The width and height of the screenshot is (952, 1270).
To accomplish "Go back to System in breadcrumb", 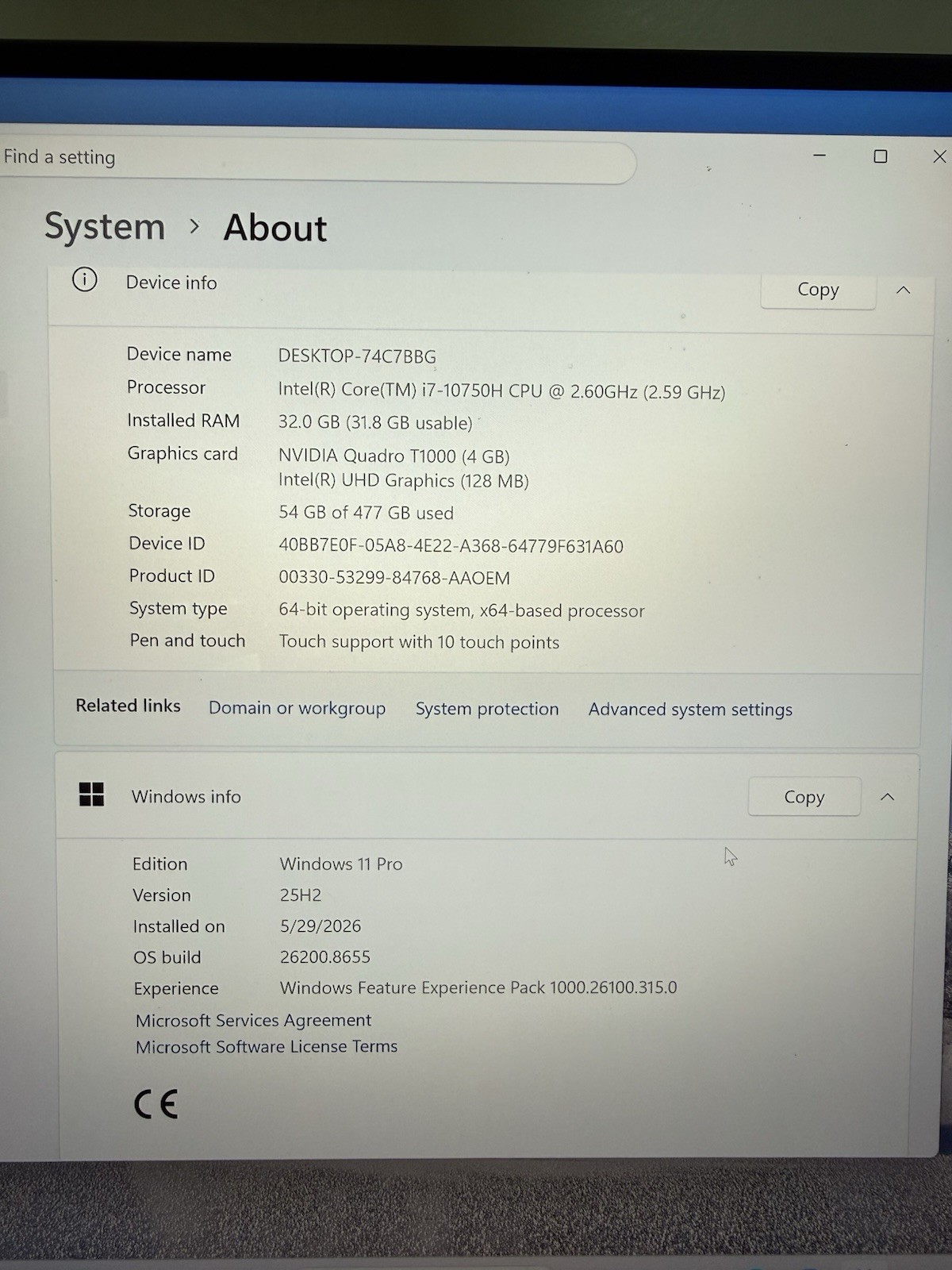I will (105, 227).
